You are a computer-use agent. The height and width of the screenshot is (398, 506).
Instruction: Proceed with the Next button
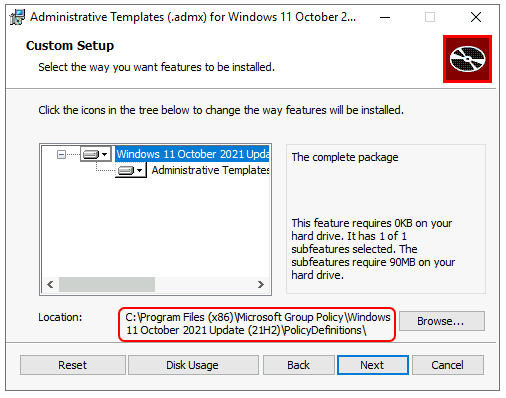[x=373, y=365]
